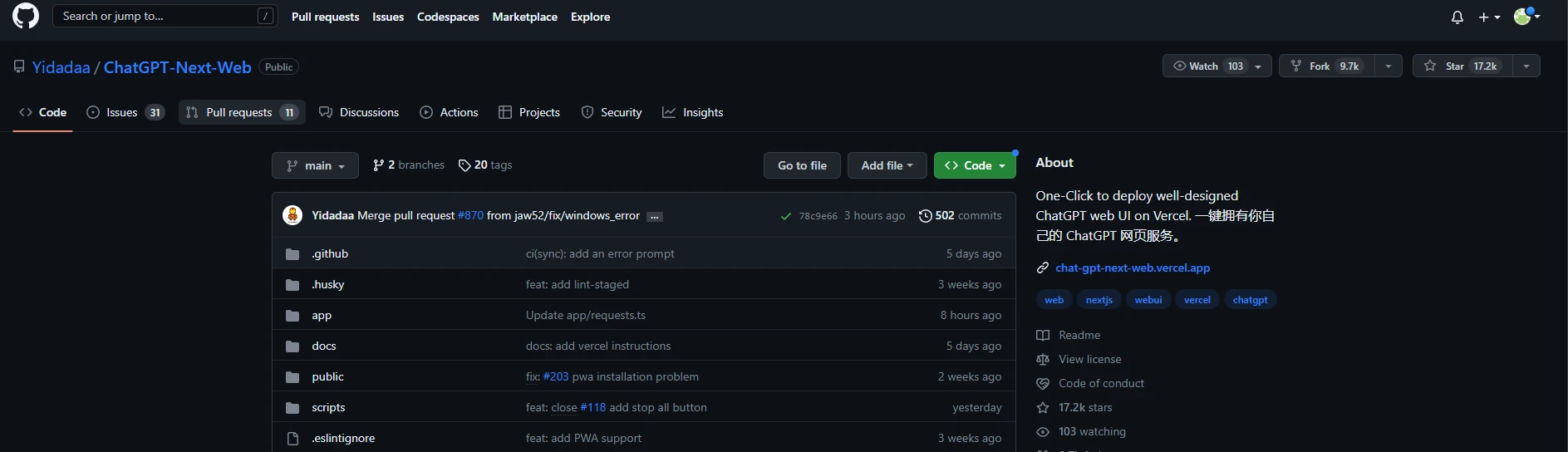Open the user avatar menu

1527,16
